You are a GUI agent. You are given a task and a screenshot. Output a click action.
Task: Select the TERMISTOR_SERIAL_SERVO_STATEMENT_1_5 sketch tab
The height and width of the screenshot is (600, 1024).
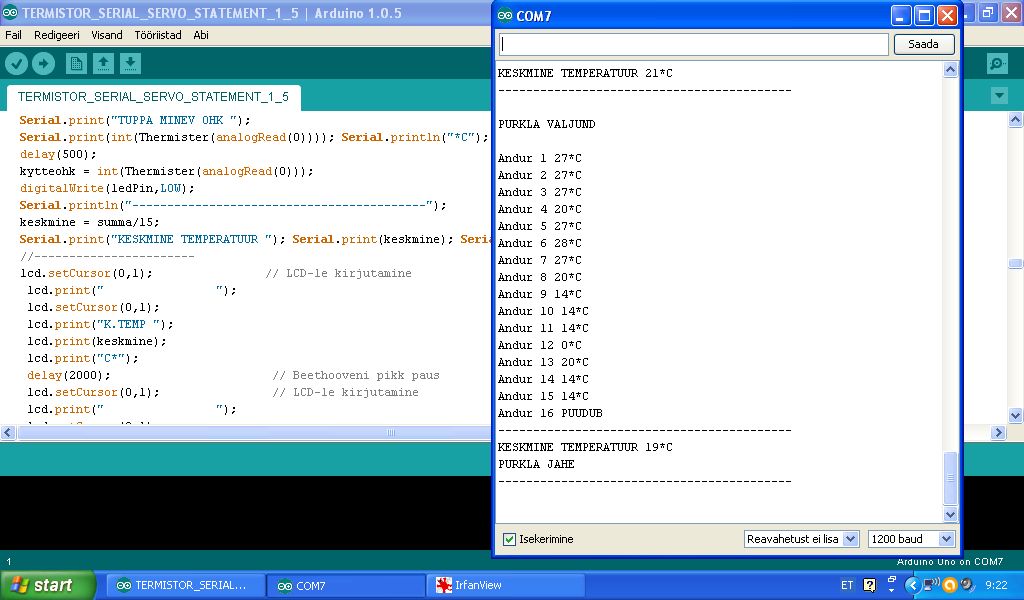pyautogui.click(x=153, y=97)
